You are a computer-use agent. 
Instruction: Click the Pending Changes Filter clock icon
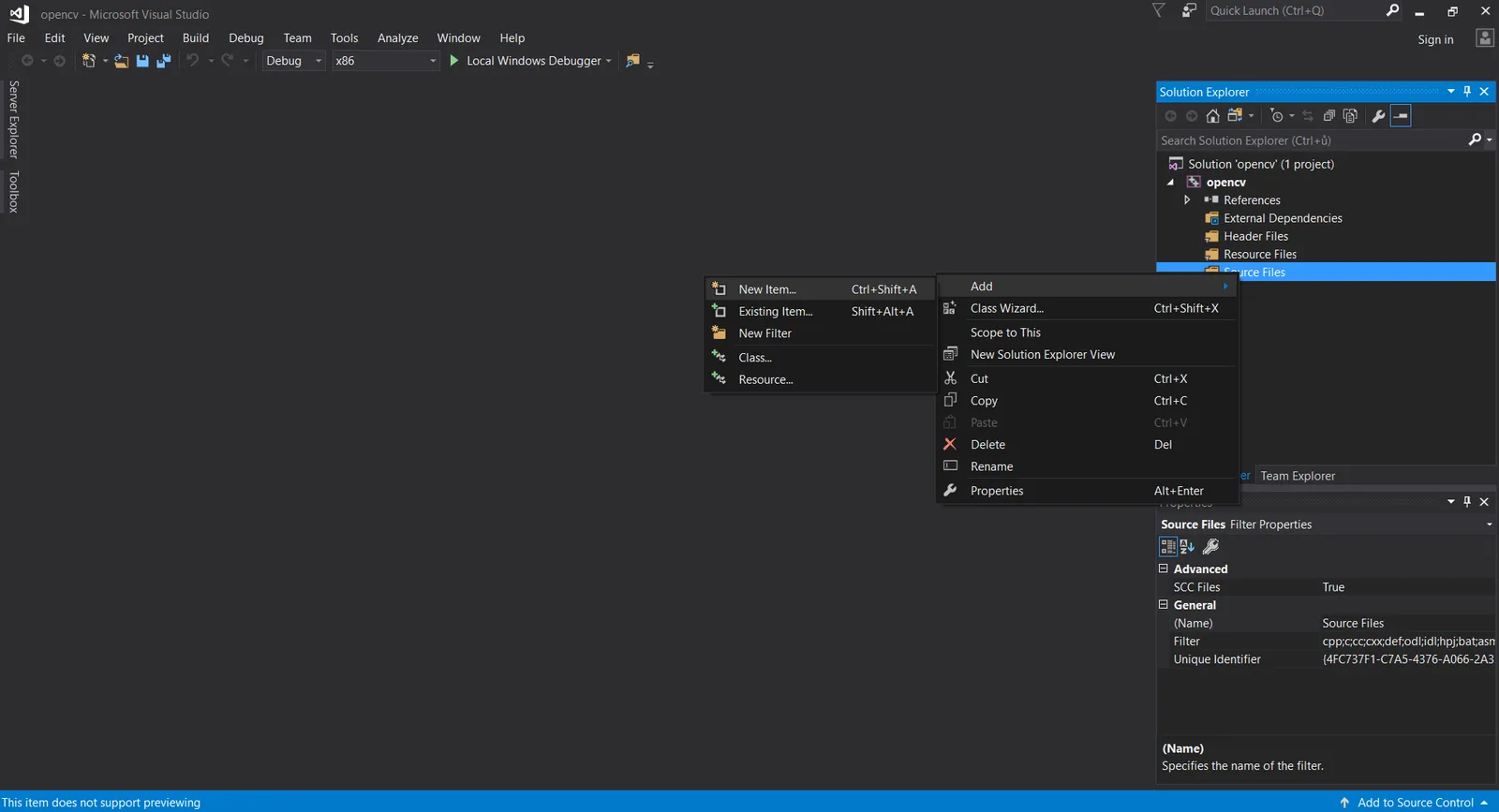click(1277, 116)
